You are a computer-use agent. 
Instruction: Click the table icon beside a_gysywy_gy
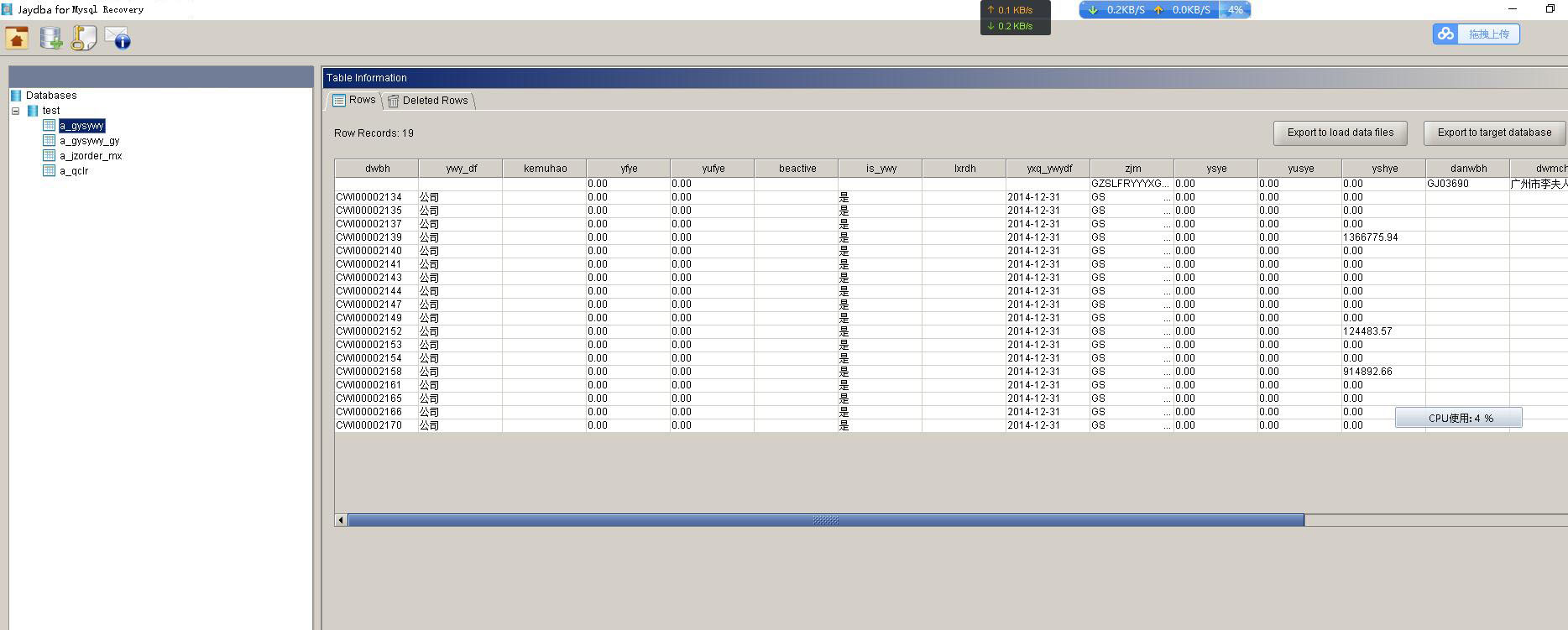coord(50,141)
